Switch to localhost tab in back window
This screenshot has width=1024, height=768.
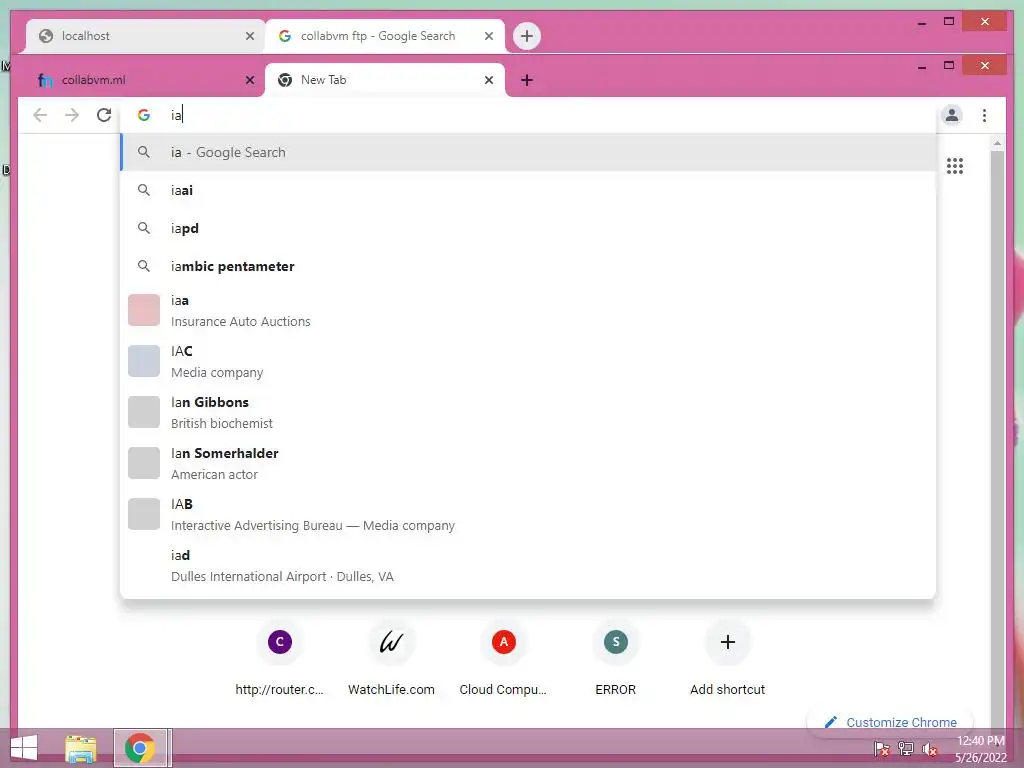[144, 36]
